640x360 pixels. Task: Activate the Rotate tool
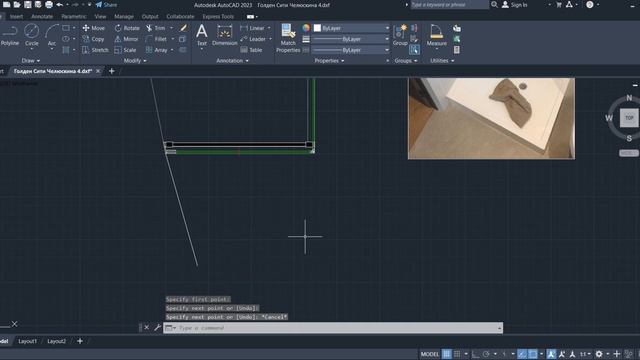coord(127,28)
